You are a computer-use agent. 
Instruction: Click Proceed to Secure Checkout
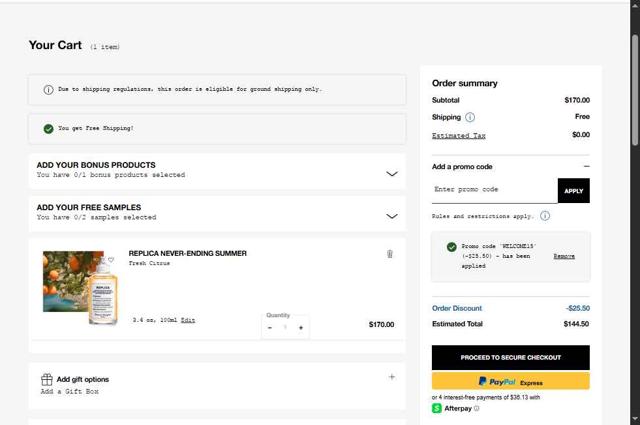point(511,358)
